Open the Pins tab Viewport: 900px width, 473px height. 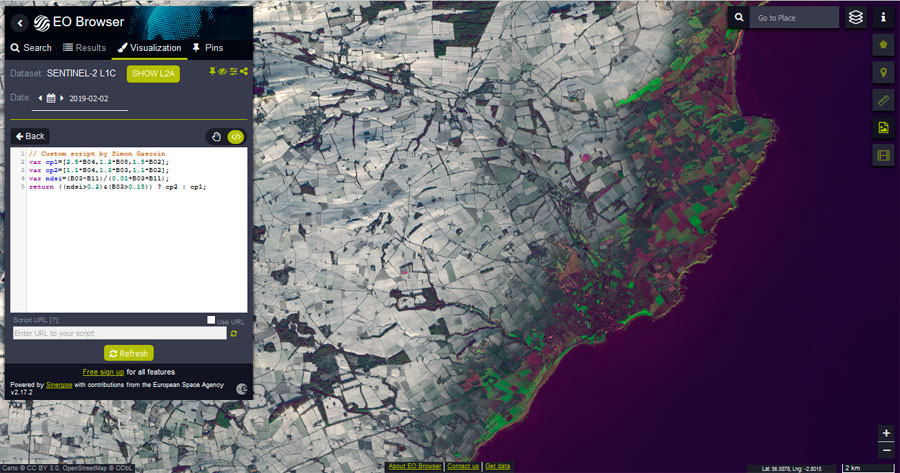(208, 48)
